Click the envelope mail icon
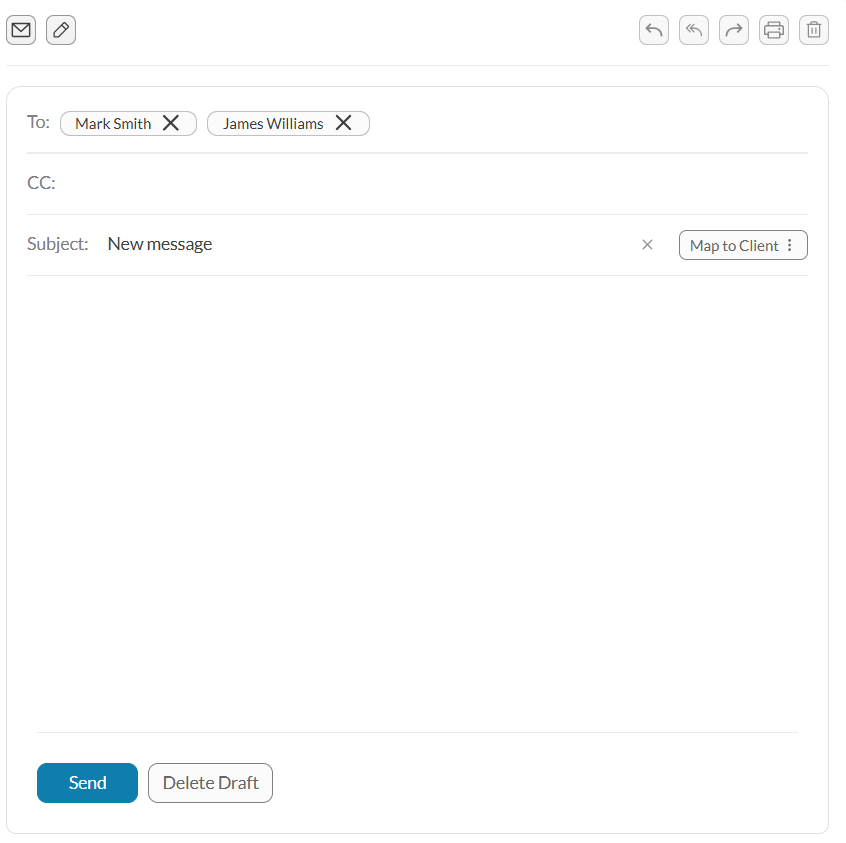The image size is (846, 843). (21, 30)
